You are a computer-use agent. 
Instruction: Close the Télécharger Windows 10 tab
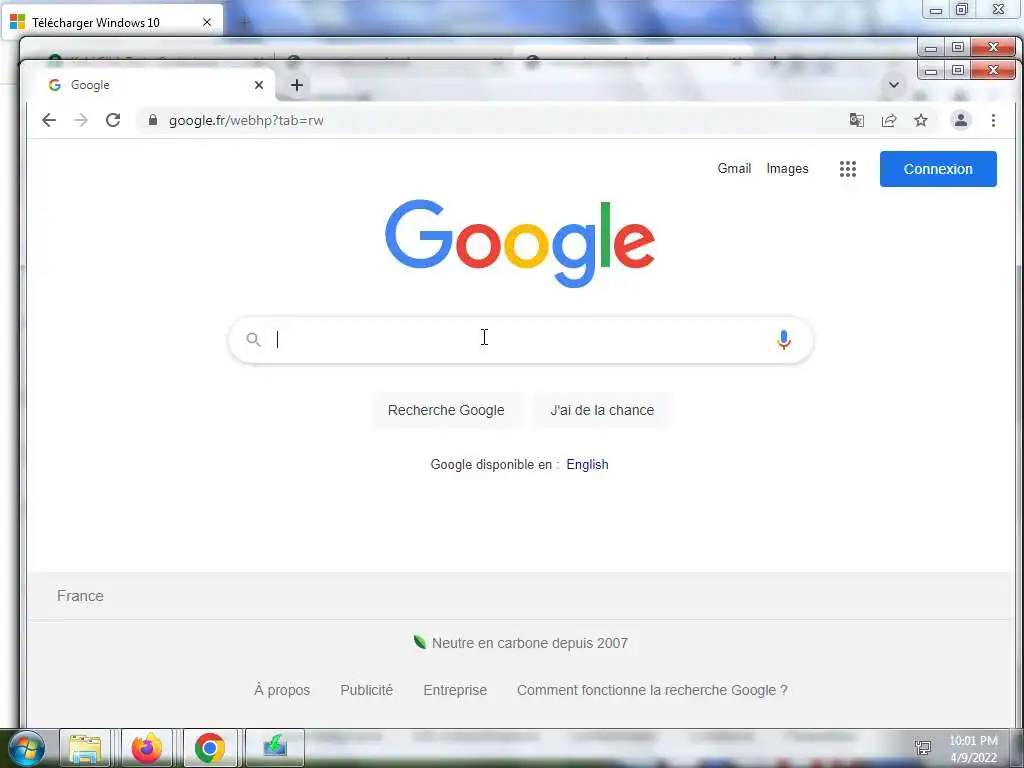pyautogui.click(x=206, y=22)
